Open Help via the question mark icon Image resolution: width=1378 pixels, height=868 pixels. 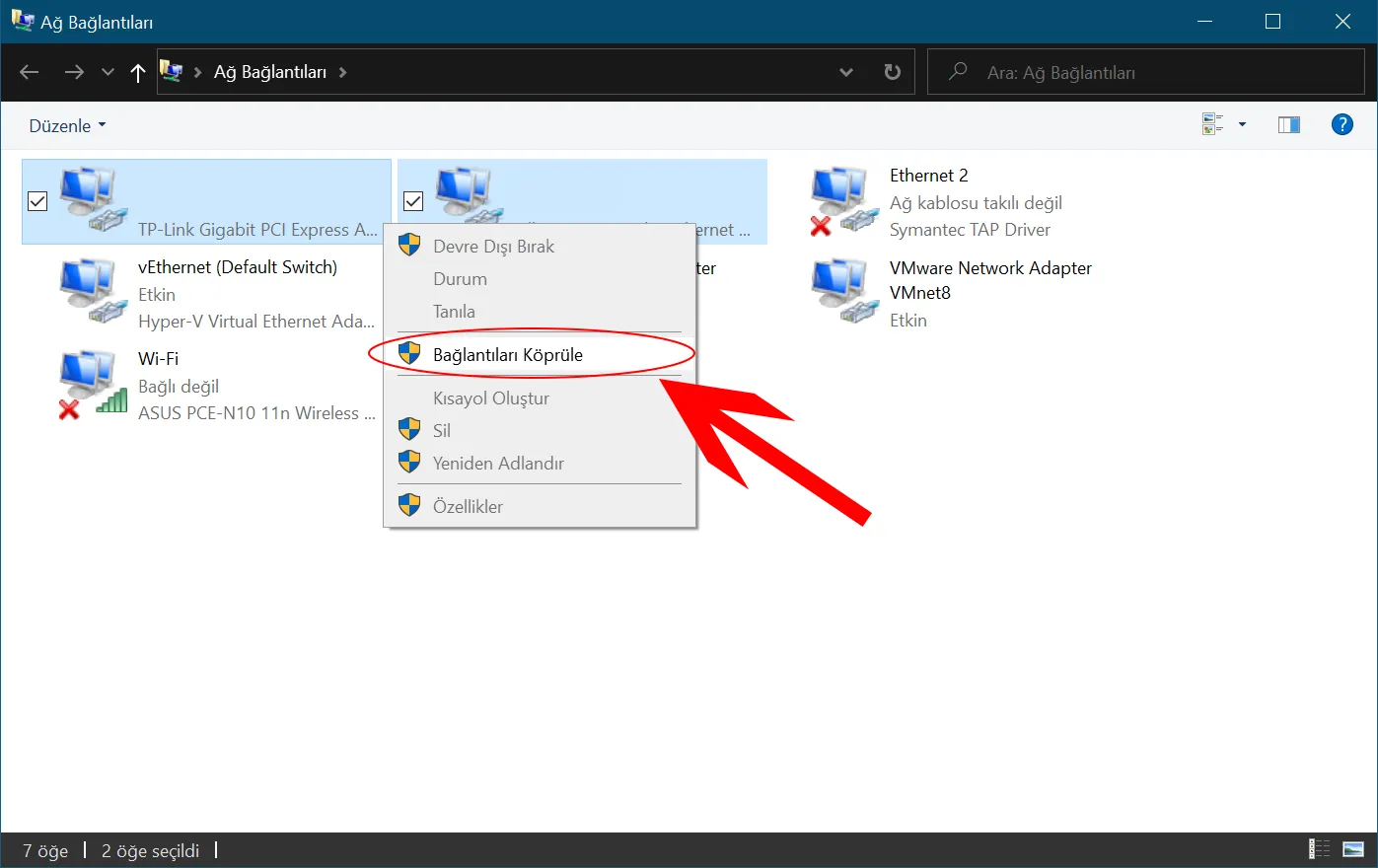pyautogui.click(x=1342, y=124)
